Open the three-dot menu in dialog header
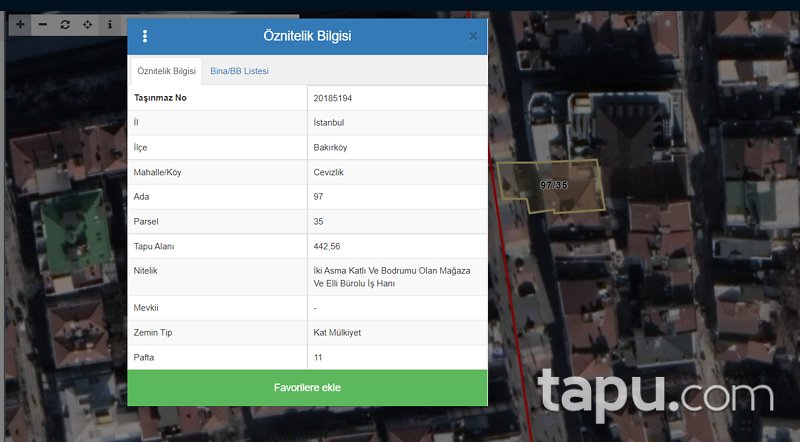The height and width of the screenshot is (442, 800). click(145, 36)
